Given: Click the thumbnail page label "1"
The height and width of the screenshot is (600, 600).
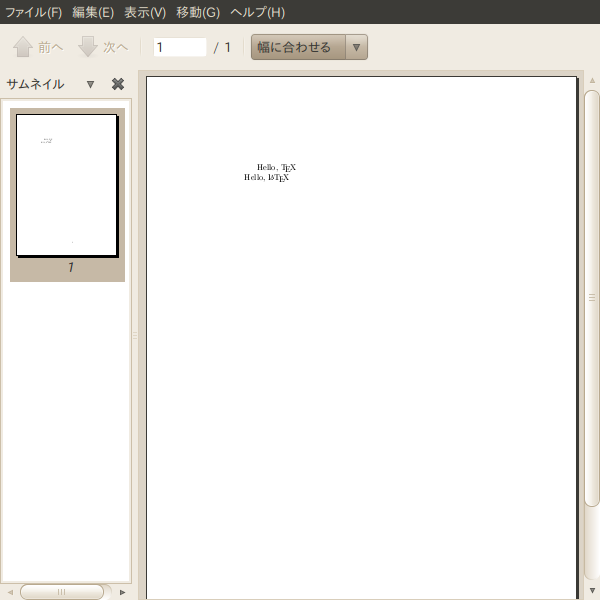Looking at the screenshot, I should coord(71,267).
